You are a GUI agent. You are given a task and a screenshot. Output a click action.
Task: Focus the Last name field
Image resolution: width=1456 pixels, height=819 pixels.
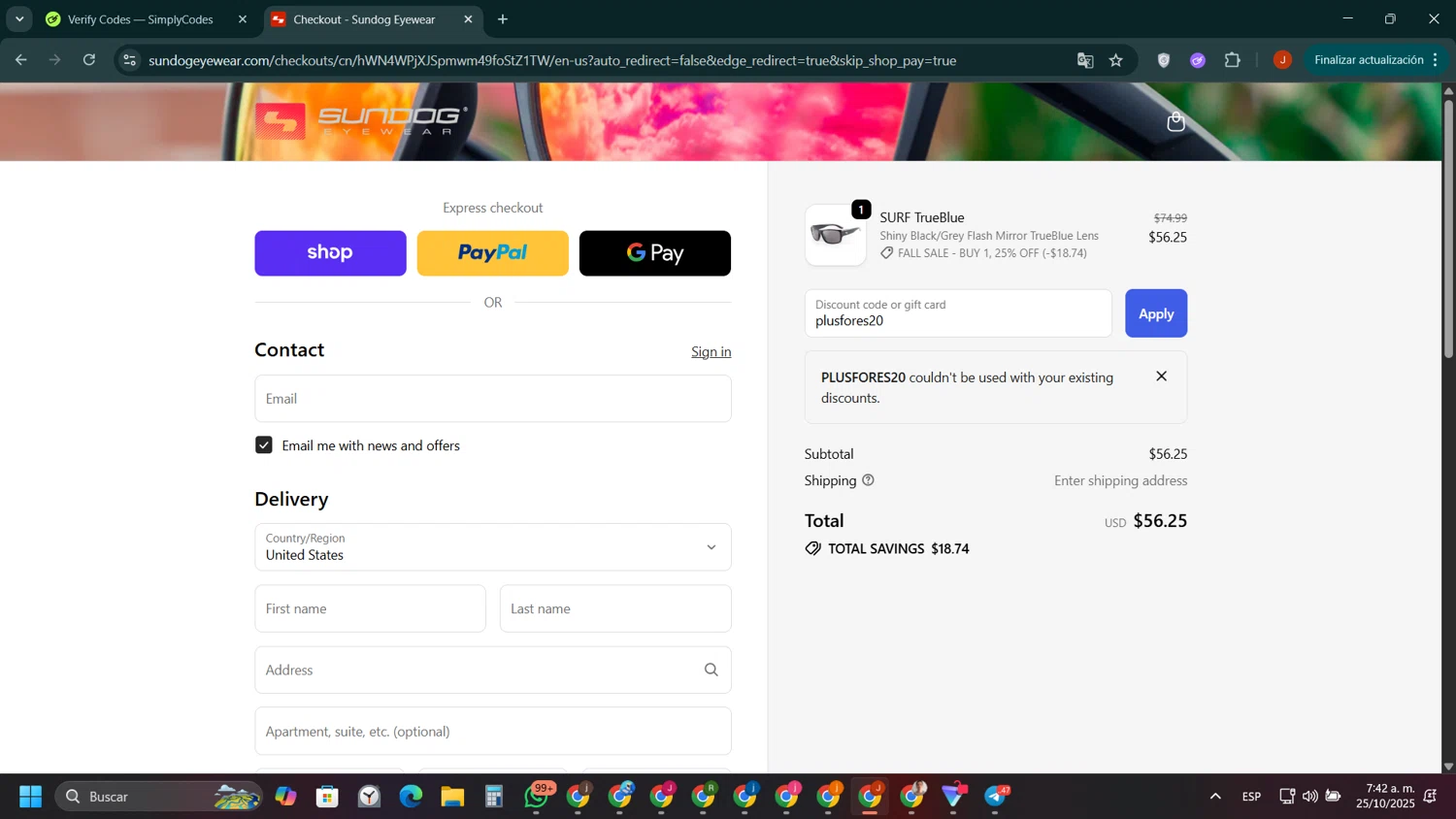tap(615, 608)
